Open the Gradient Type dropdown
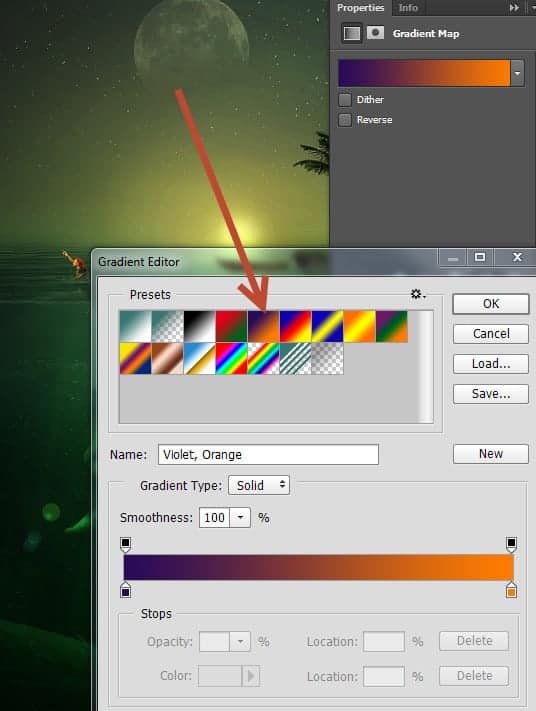The width and height of the screenshot is (536, 711). pyautogui.click(x=259, y=485)
